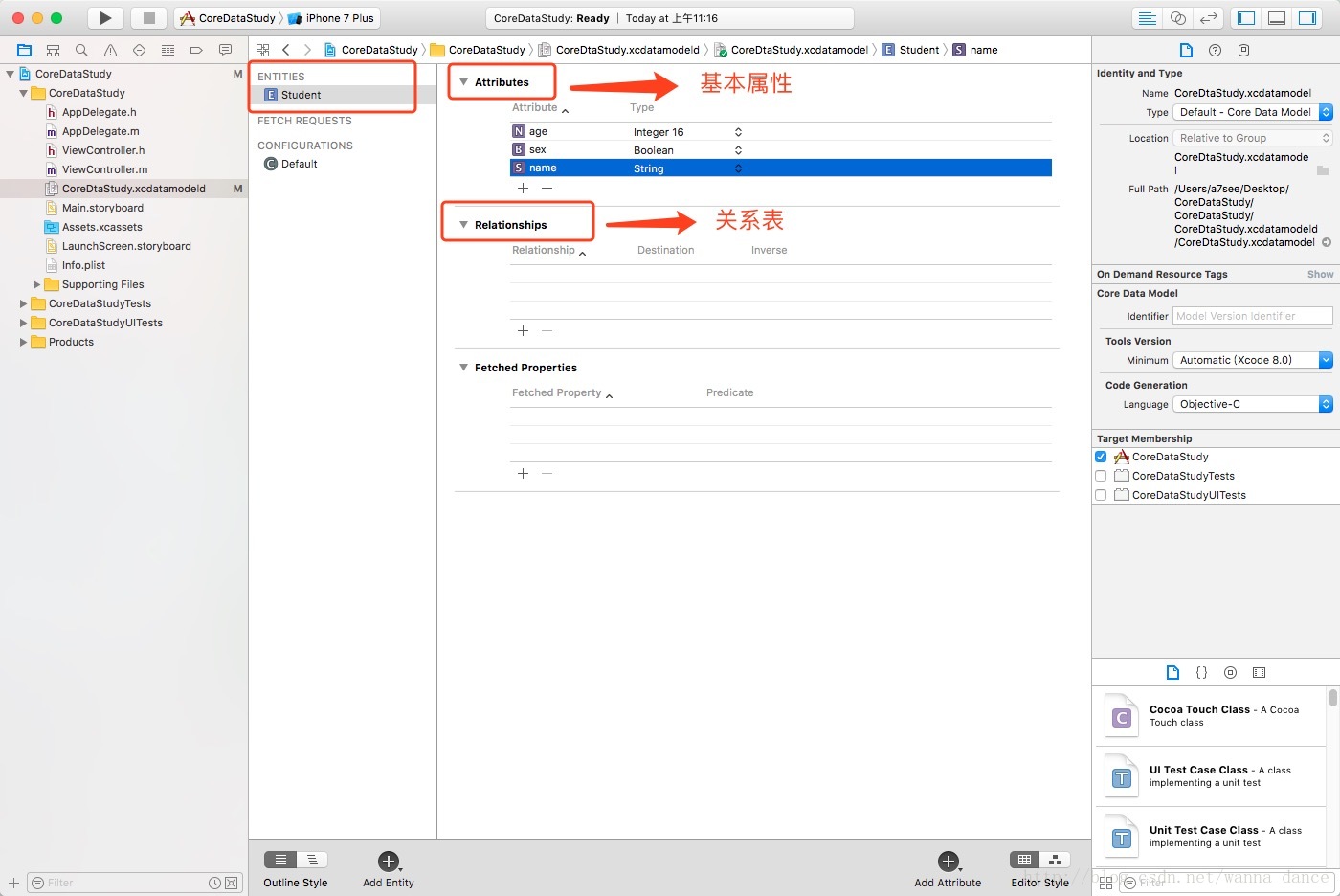Open the Object library tab
The width and height of the screenshot is (1340, 896).
1230,672
